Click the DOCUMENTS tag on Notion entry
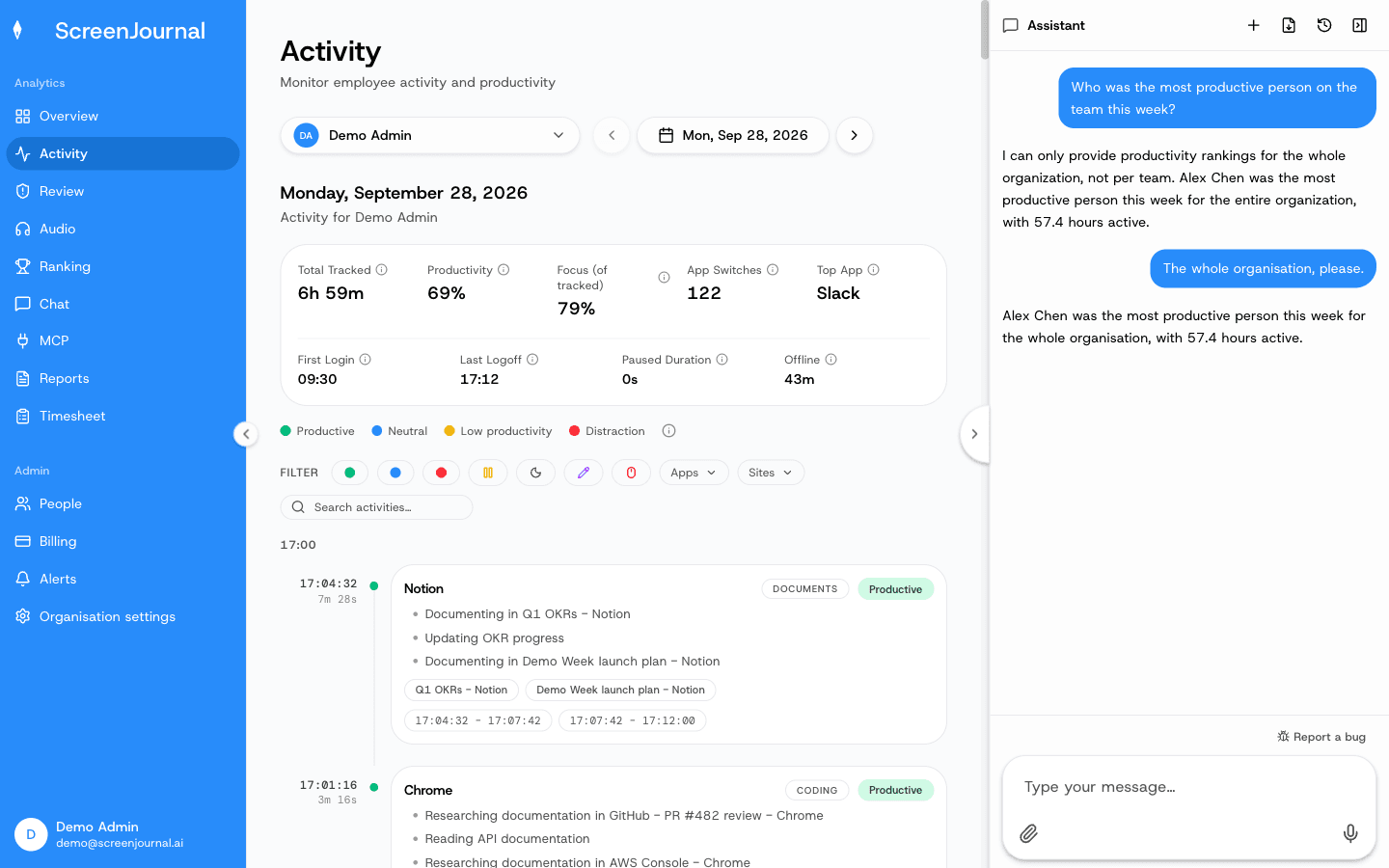Image resolution: width=1389 pixels, height=868 pixels. point(805,589)
